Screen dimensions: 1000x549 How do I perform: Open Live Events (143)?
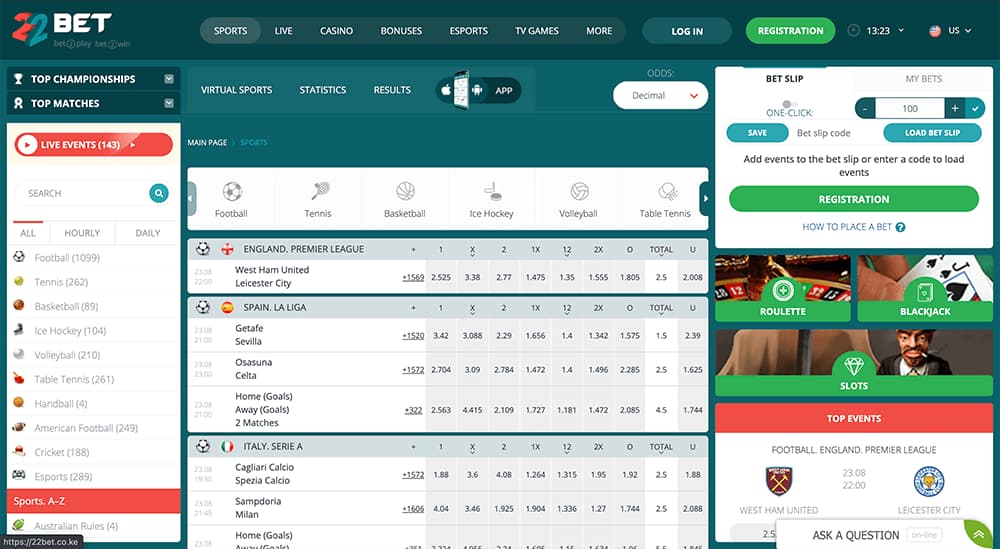pos(94,145)
